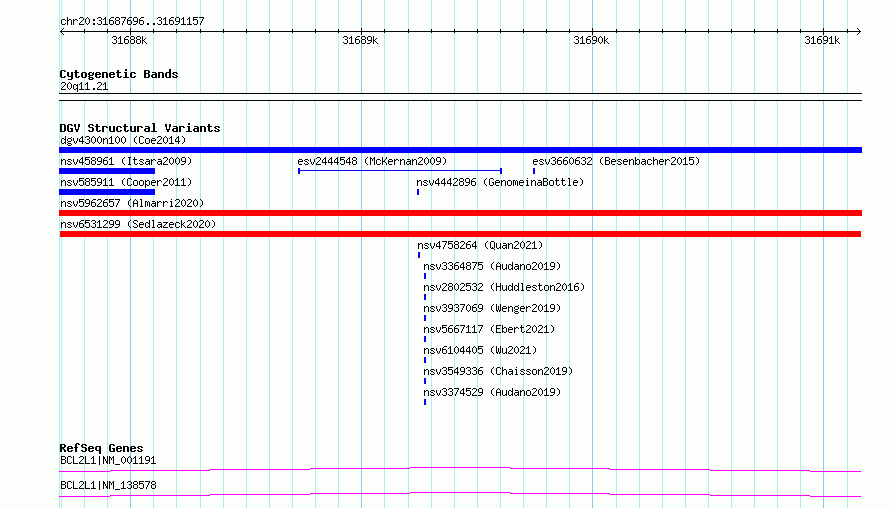Click nsv3364875 (Audano2019) label
The height and width of the screenshot is (508, 890).
[492, 266]
